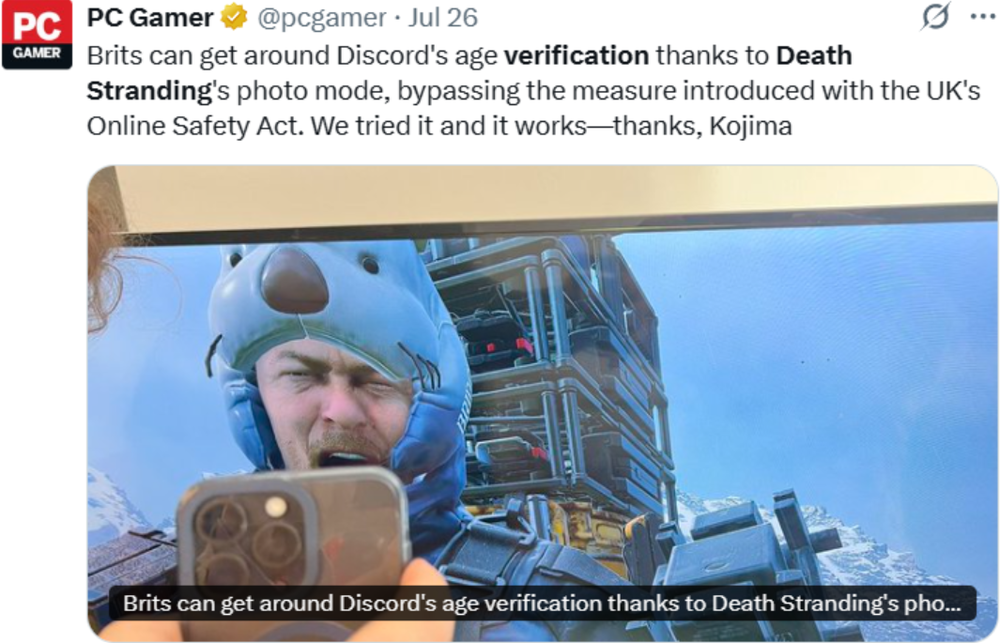1000x643 pixels.
Task: Click the 'thanks, Kojima' ending text
Action: pyautogui.click(x=703, y=126)
